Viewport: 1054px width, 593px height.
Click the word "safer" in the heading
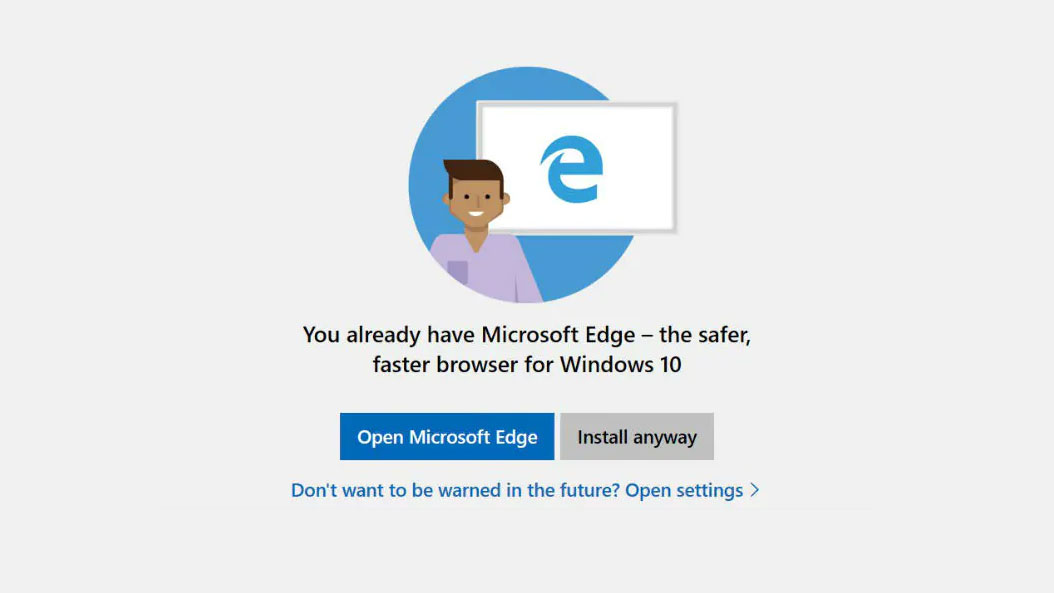pos(719,334)
